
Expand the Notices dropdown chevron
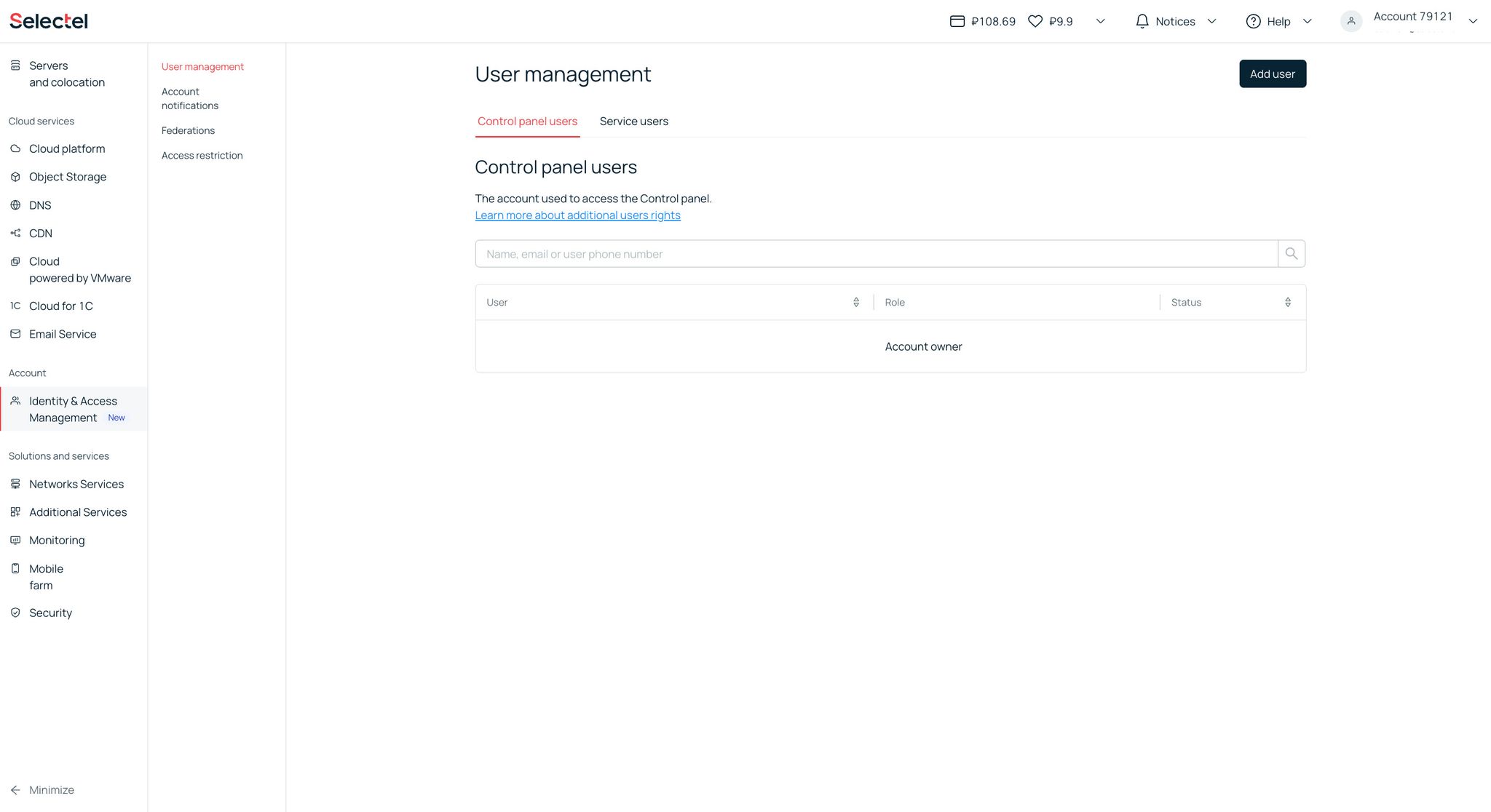1212,22
